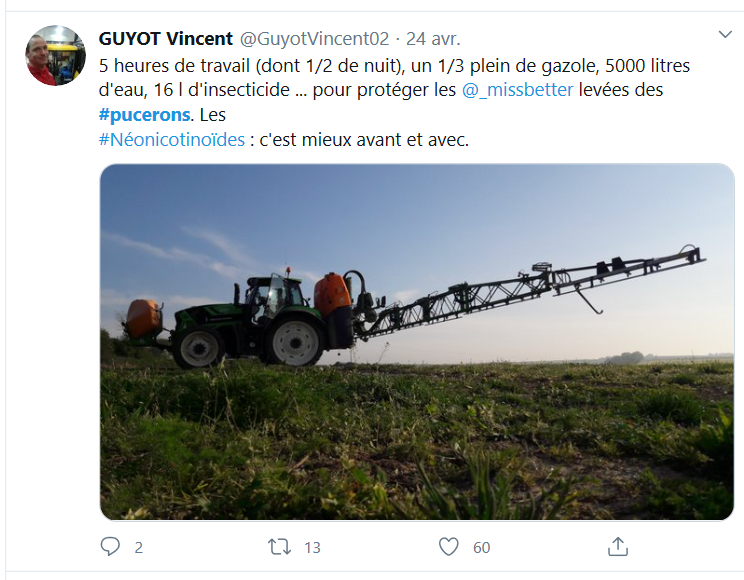Open the @GuyotVincent02 handle
744x580 pixels.
pos(314,38)
